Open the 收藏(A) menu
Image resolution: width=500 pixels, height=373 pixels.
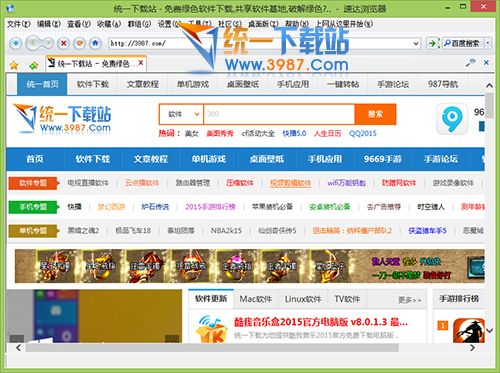(x=109, y=24)
